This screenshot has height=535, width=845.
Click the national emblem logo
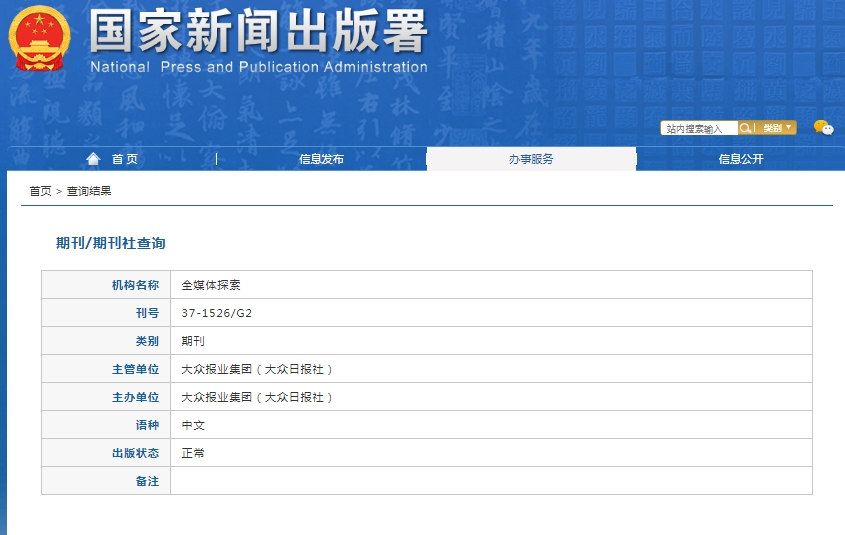pos(41,38)
